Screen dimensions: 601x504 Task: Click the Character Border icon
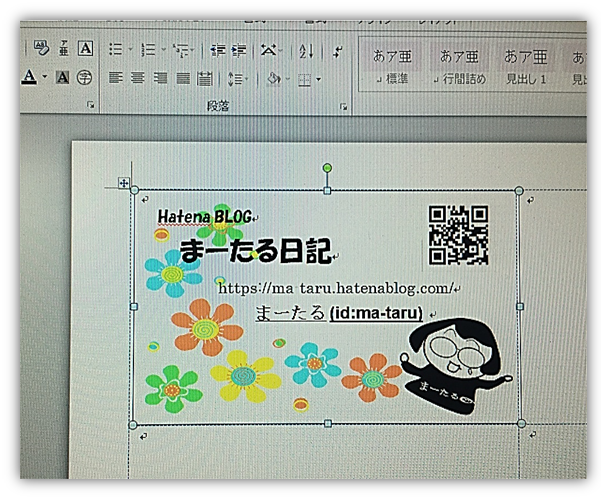click(85, 48)
